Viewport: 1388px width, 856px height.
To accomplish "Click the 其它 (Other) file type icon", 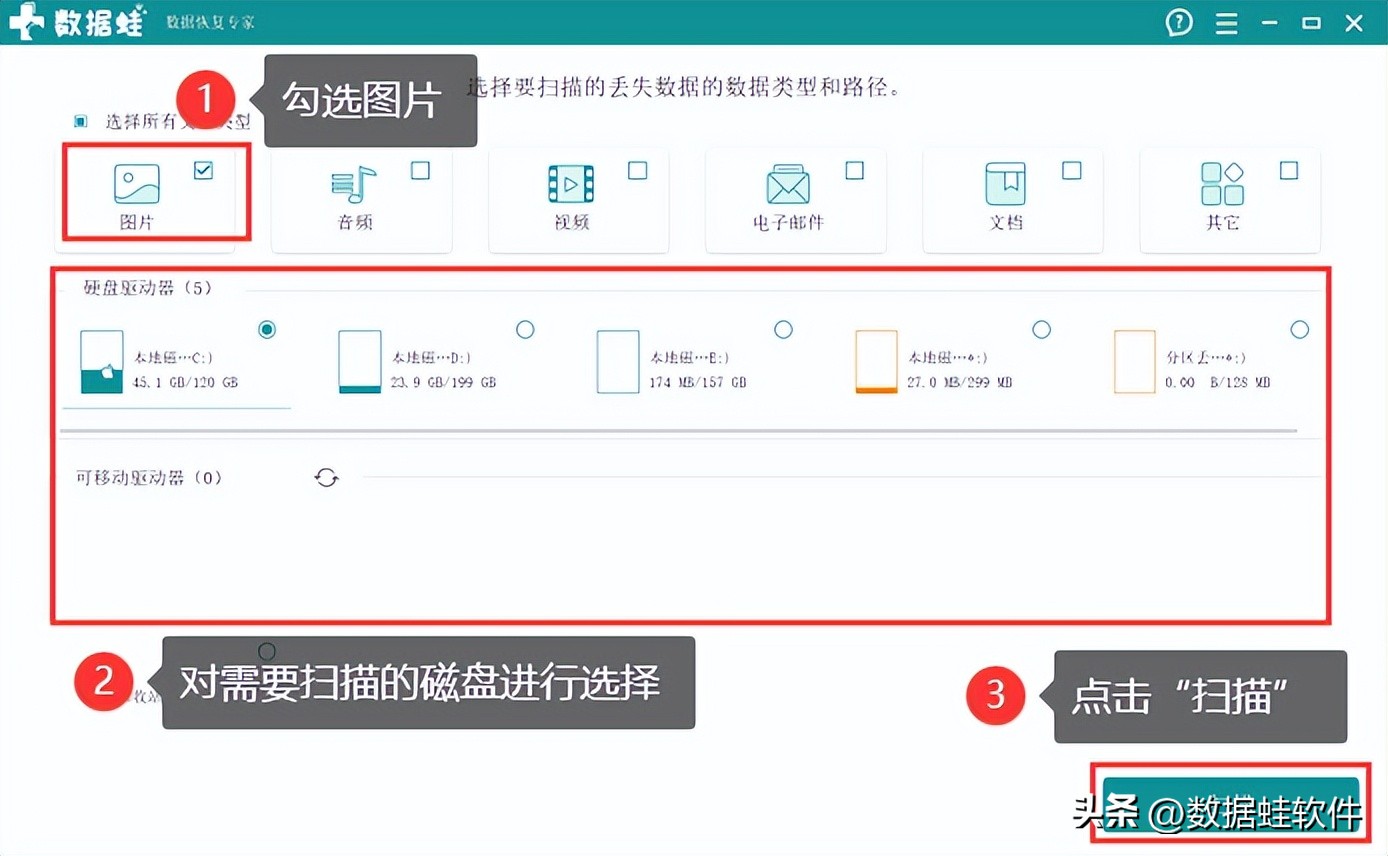I will [x=1221, y=184].
